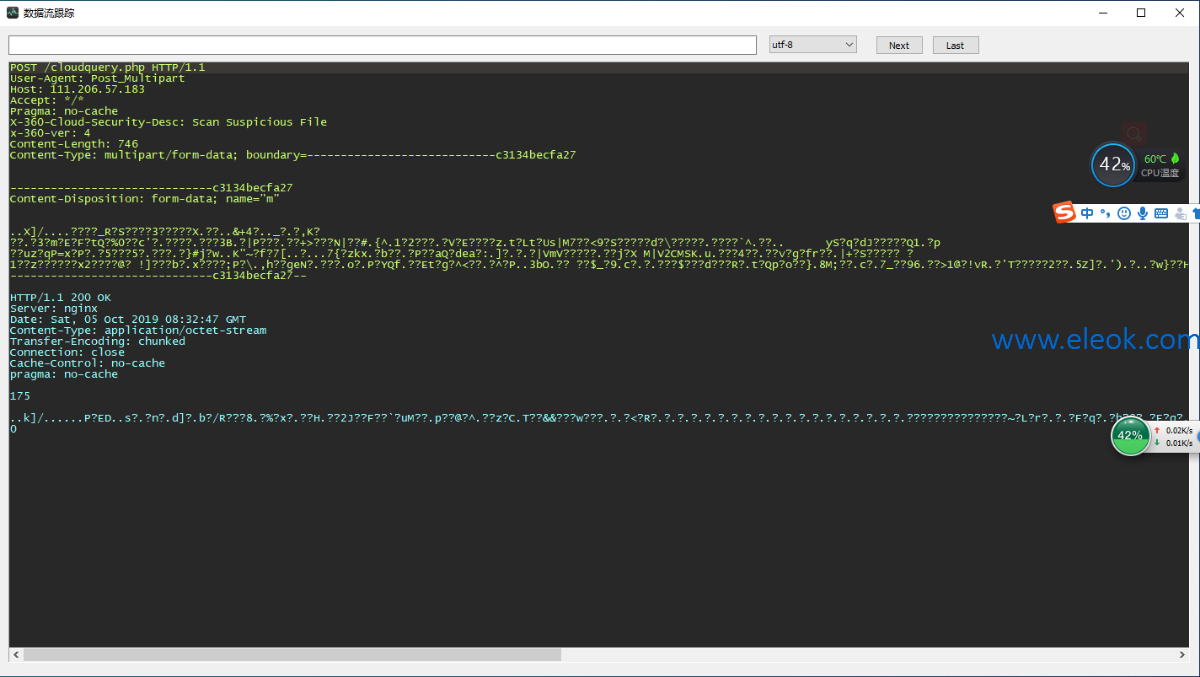This screenshot has height=677, width=1200.
Task: Toggle the Chinese 中 input mode icon
Action: (x=1087, y=213)
